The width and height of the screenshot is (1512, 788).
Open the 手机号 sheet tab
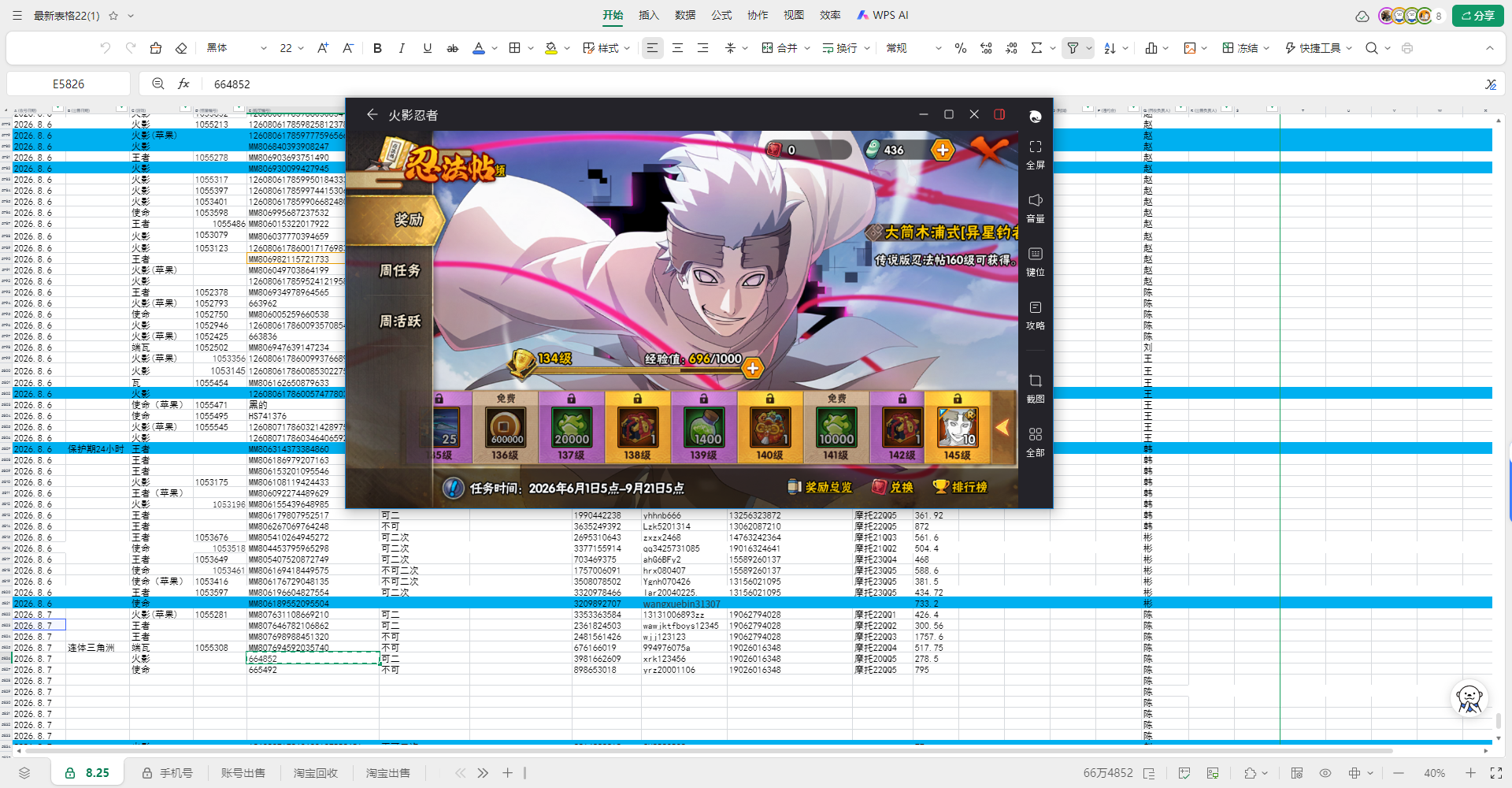(x=168, y=773)
